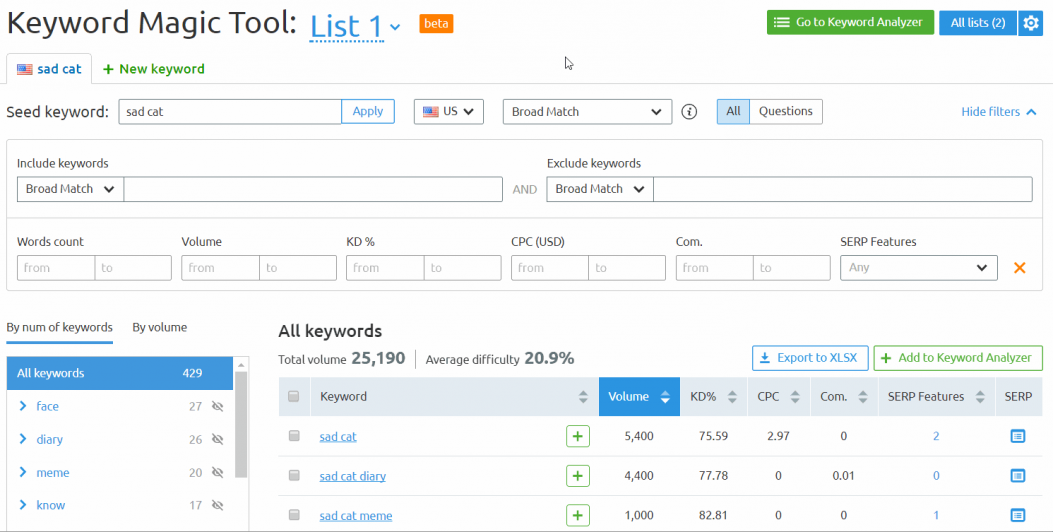
Task: Add 'sad cat' with green plus icon
Action: 578,437
